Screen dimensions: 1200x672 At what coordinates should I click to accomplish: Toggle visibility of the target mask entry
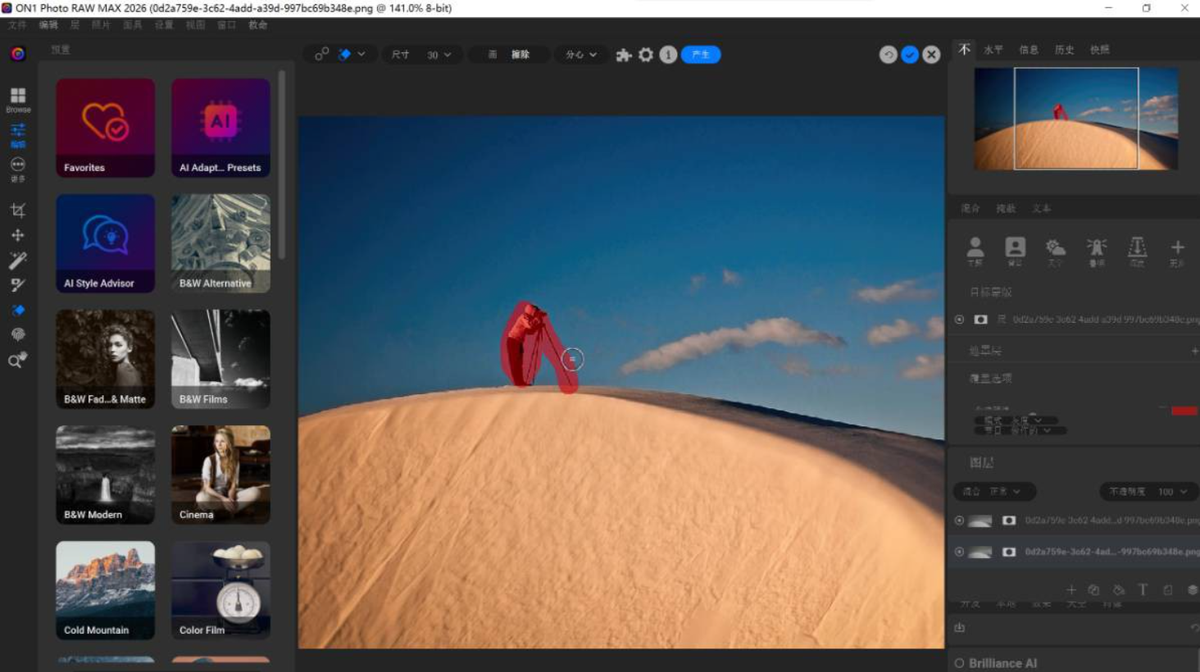(x=959, y=320)
